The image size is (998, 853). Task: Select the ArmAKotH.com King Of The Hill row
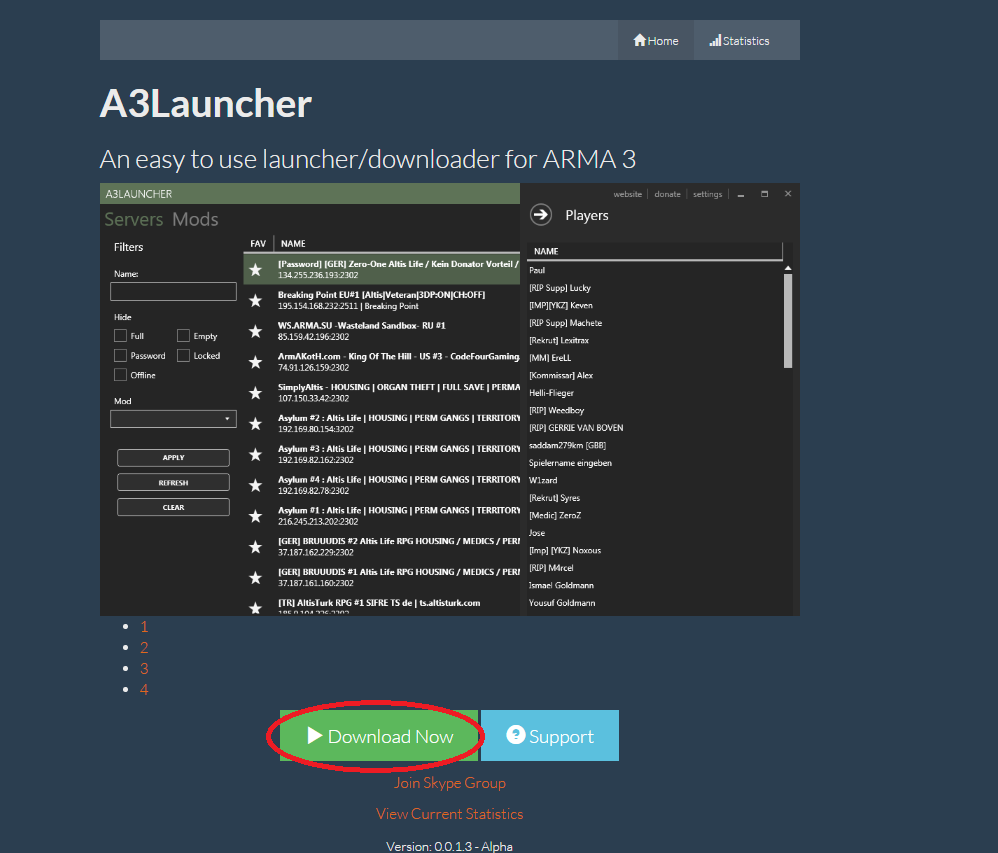tap(382, 362)
